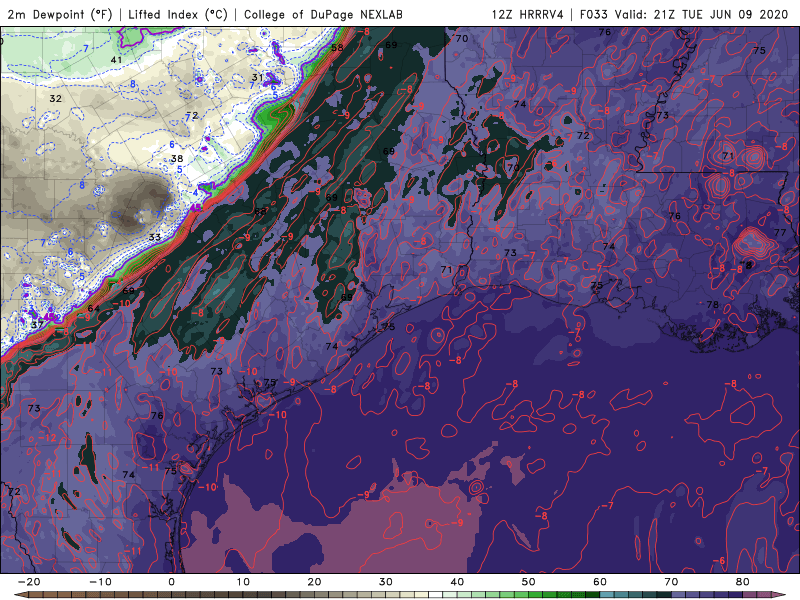This screenshot has width=800, height=600.
Task: Click the dewpoint value 64 on the map
Action: pos(93,308)
